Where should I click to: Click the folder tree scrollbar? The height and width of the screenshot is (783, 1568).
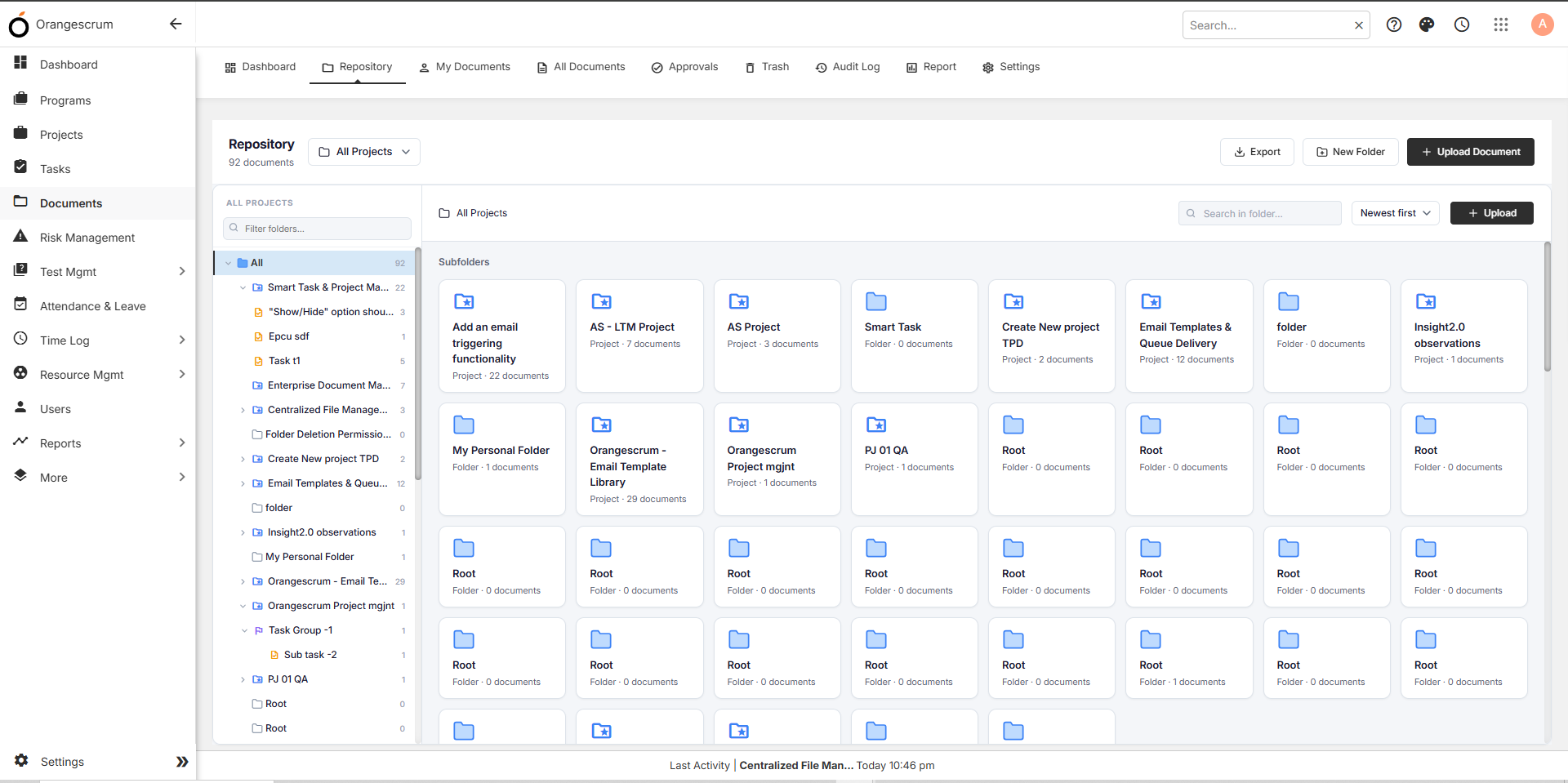(x=418, y=363)
